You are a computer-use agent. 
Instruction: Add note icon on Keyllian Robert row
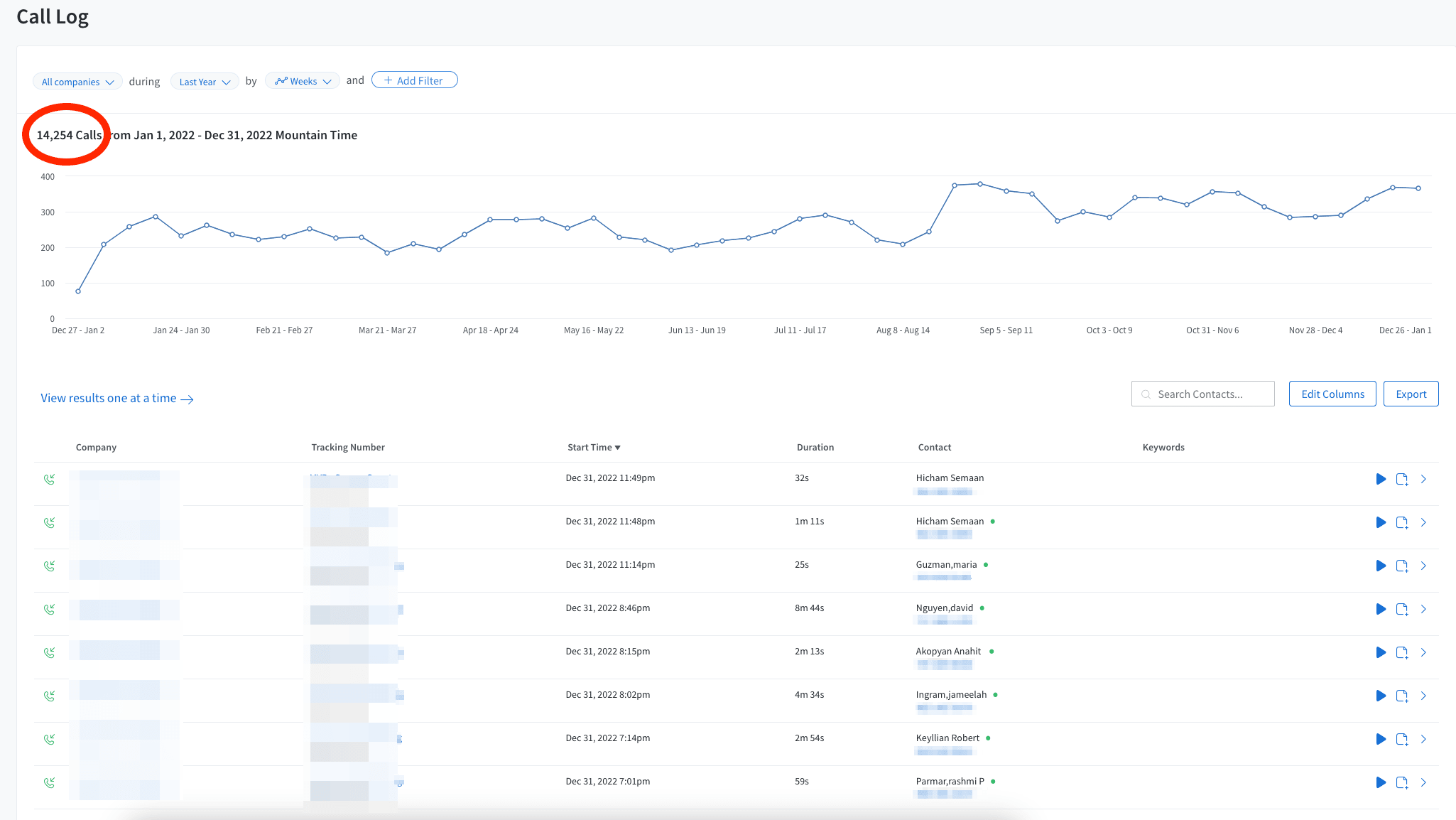point(1402,739)
